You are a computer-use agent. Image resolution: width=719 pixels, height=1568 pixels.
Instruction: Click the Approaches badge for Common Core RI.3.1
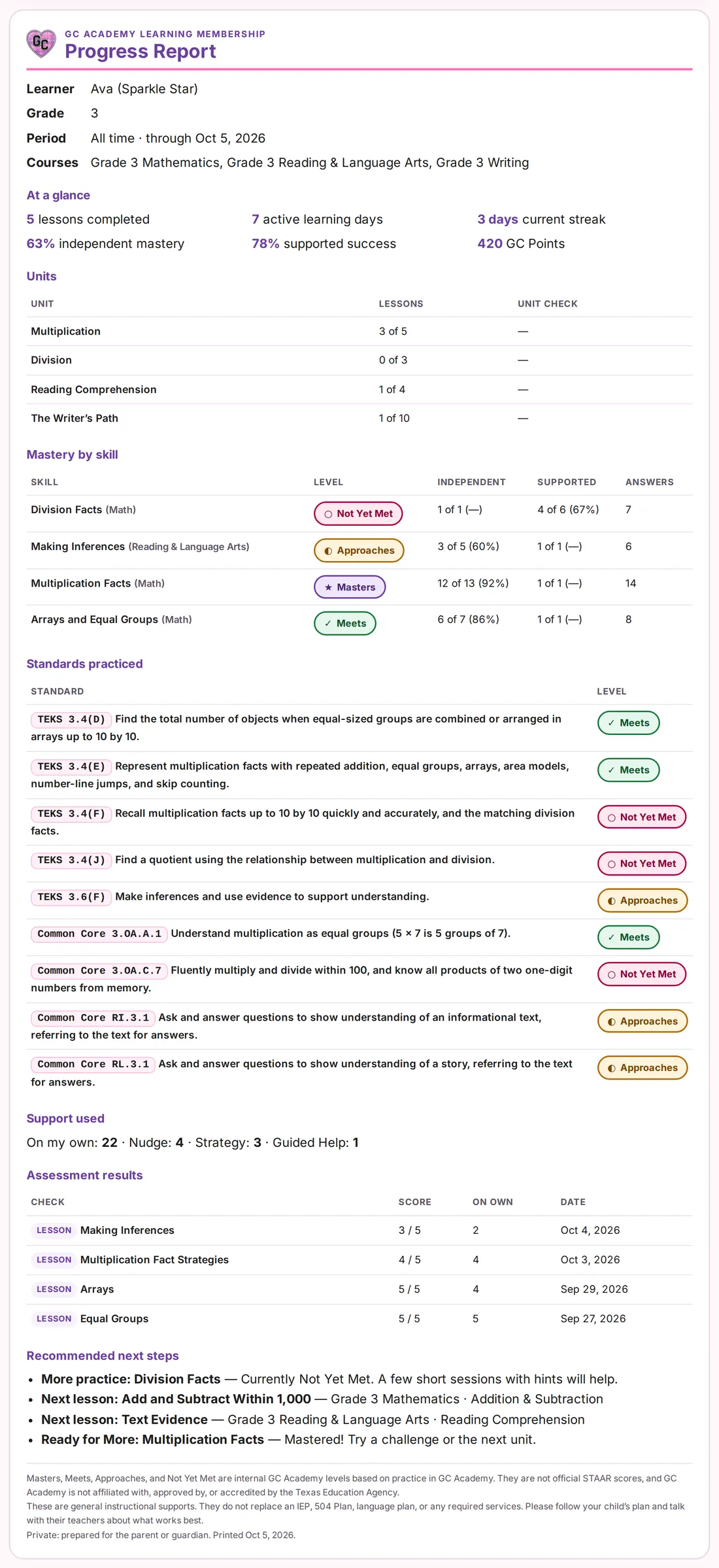coord(643,1021)
